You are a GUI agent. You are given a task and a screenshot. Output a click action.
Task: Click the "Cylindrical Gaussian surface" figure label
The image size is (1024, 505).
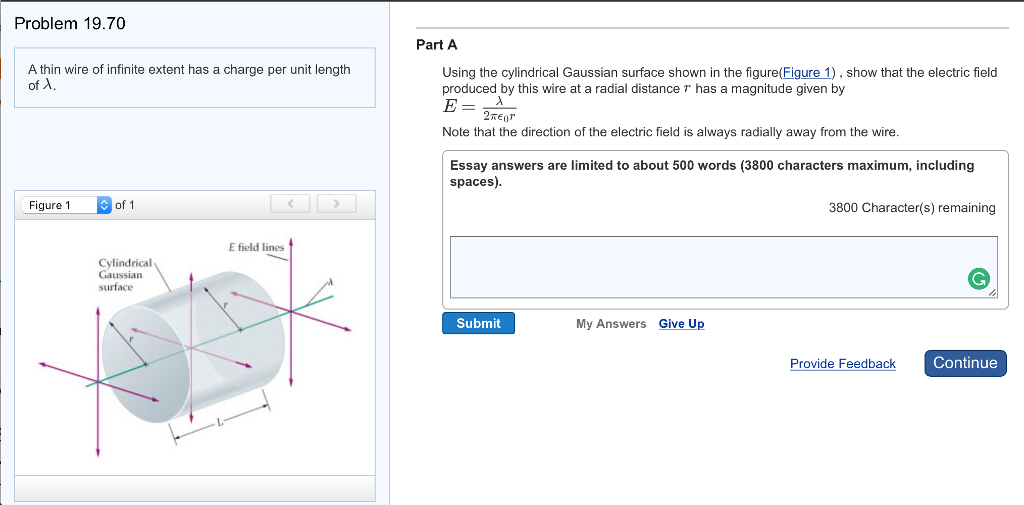[x=120, y=275]
